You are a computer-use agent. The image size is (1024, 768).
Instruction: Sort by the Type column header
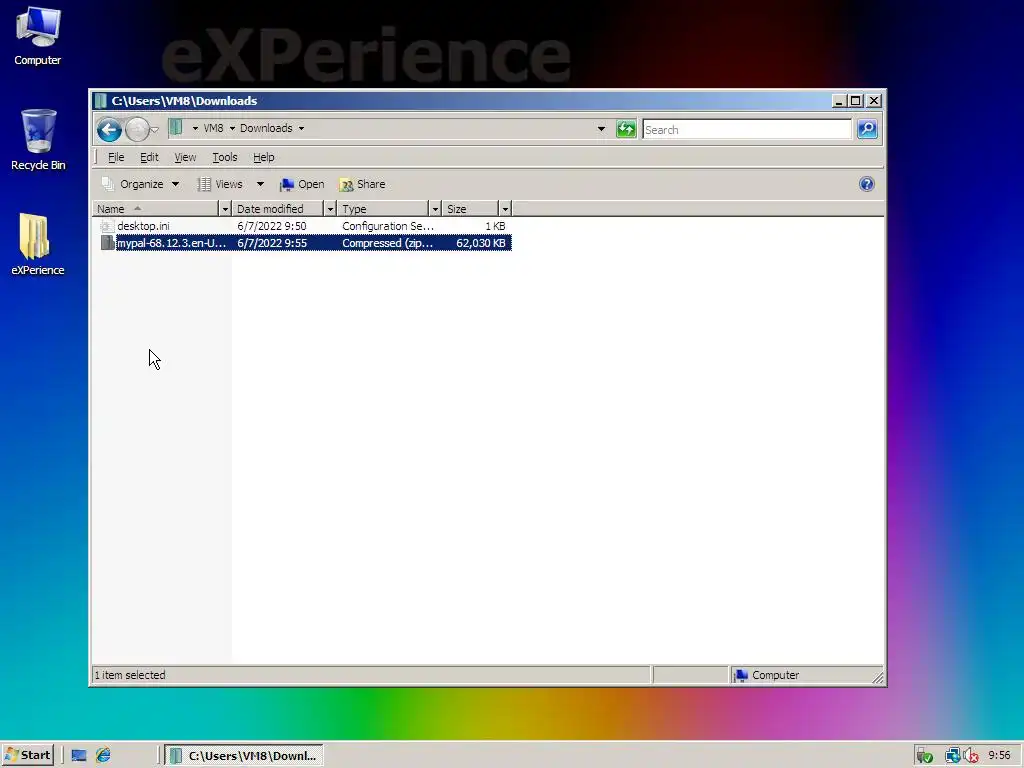[383, 209]
